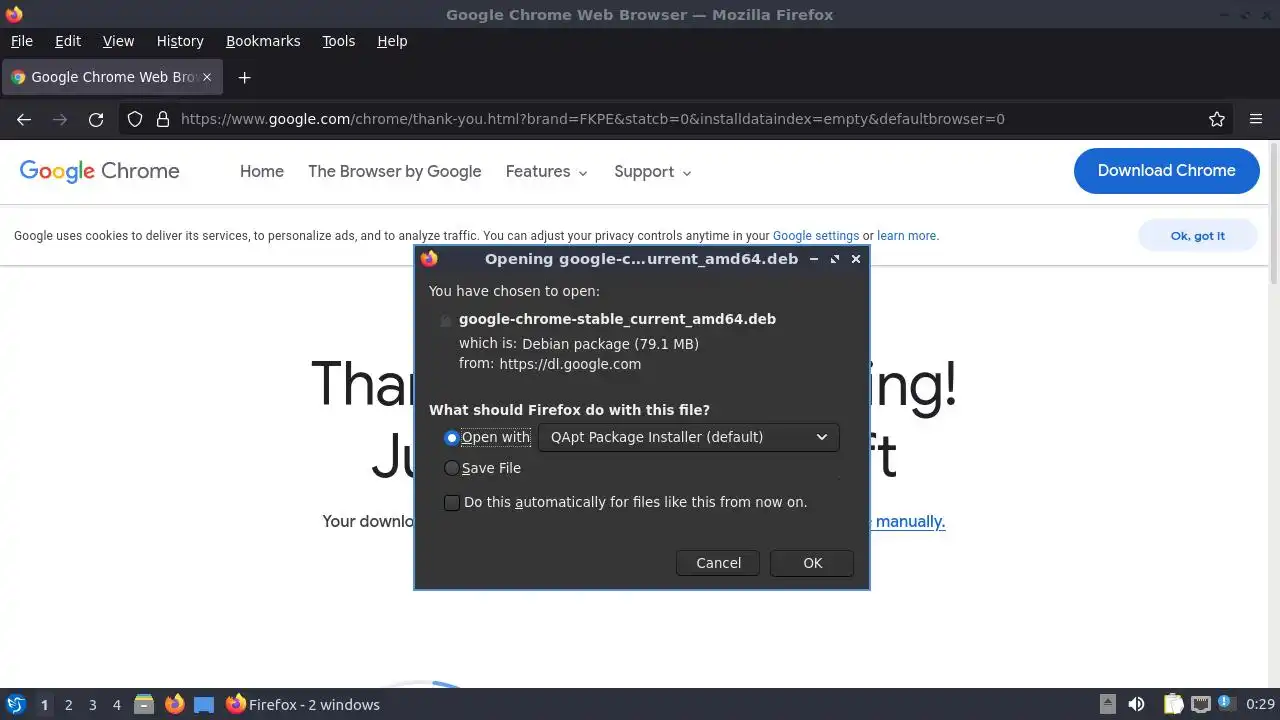Image resolution: width=1280 pixels, height=720 pixels.
Task: Open the Google settings link
Action: (816, 236)
